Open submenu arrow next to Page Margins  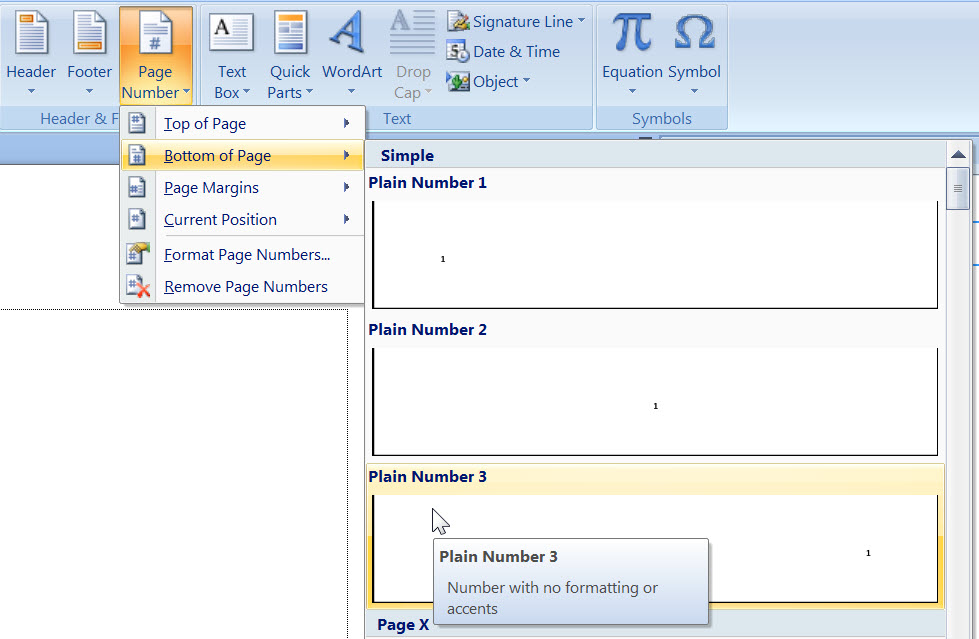(347, 187)
